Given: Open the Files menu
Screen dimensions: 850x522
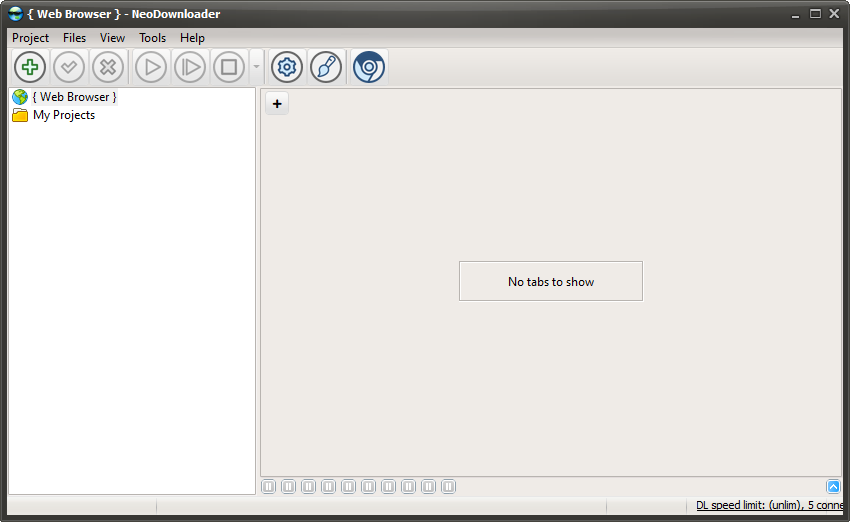Looking at the screenshot, I should point(74,38).
